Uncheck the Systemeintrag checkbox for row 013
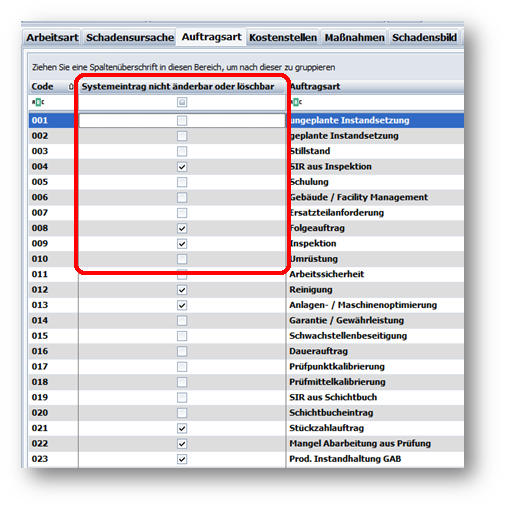Viewport: 506px width, 510px height. coord(182,305)
